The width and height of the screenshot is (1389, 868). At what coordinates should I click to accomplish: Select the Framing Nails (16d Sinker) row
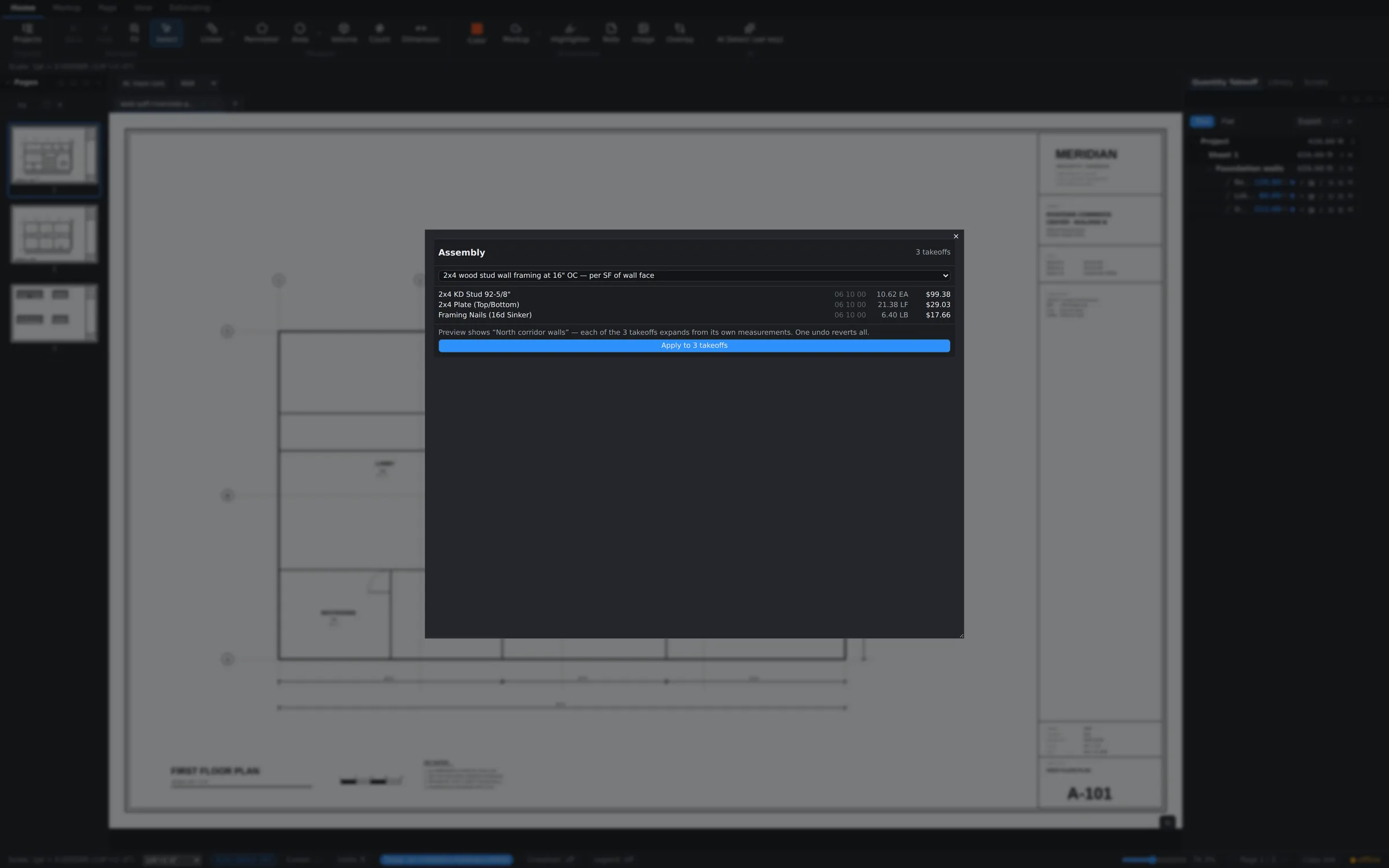click(x=694, y=315)
